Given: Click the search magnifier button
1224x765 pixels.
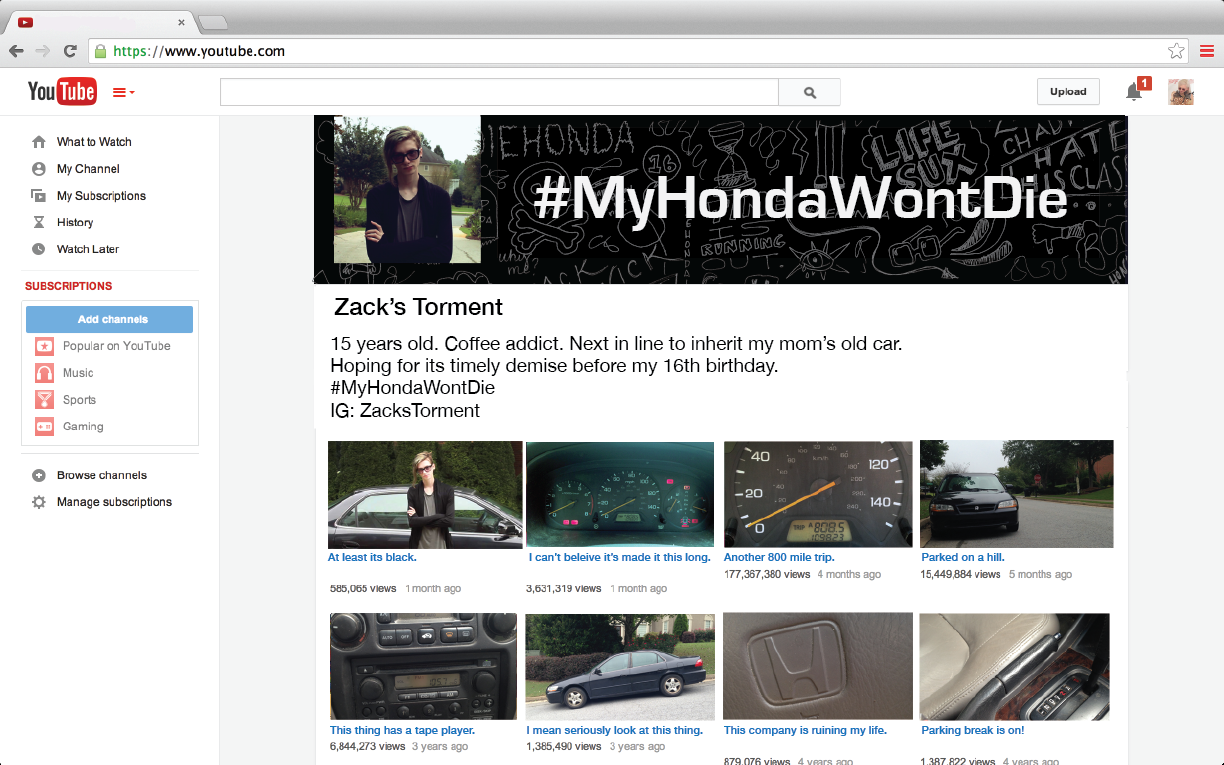Looking at the screenshot, I should [x=810, y=92].
